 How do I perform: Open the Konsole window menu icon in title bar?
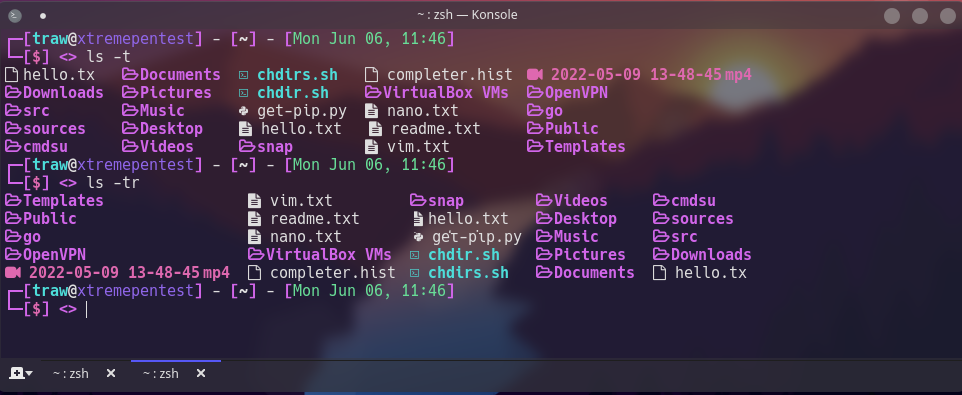point(15,15)
